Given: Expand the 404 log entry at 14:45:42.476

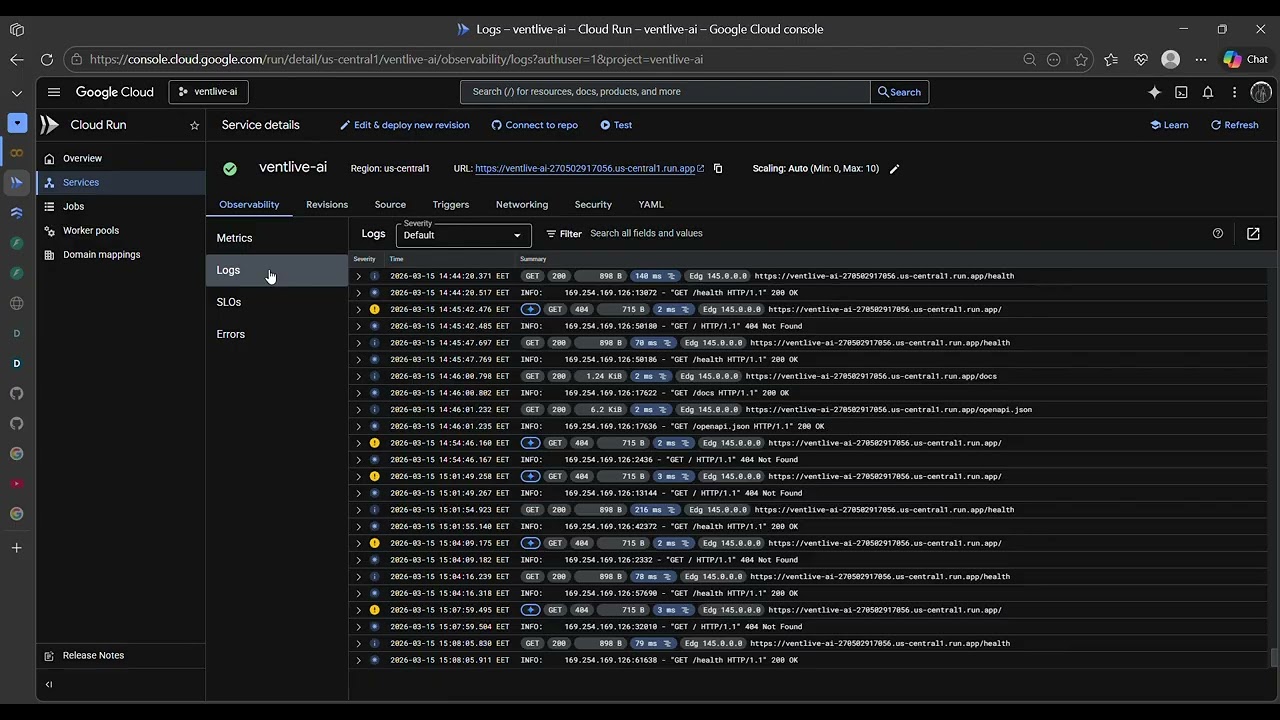Looking at the screenshot, I should pos(359,310).
